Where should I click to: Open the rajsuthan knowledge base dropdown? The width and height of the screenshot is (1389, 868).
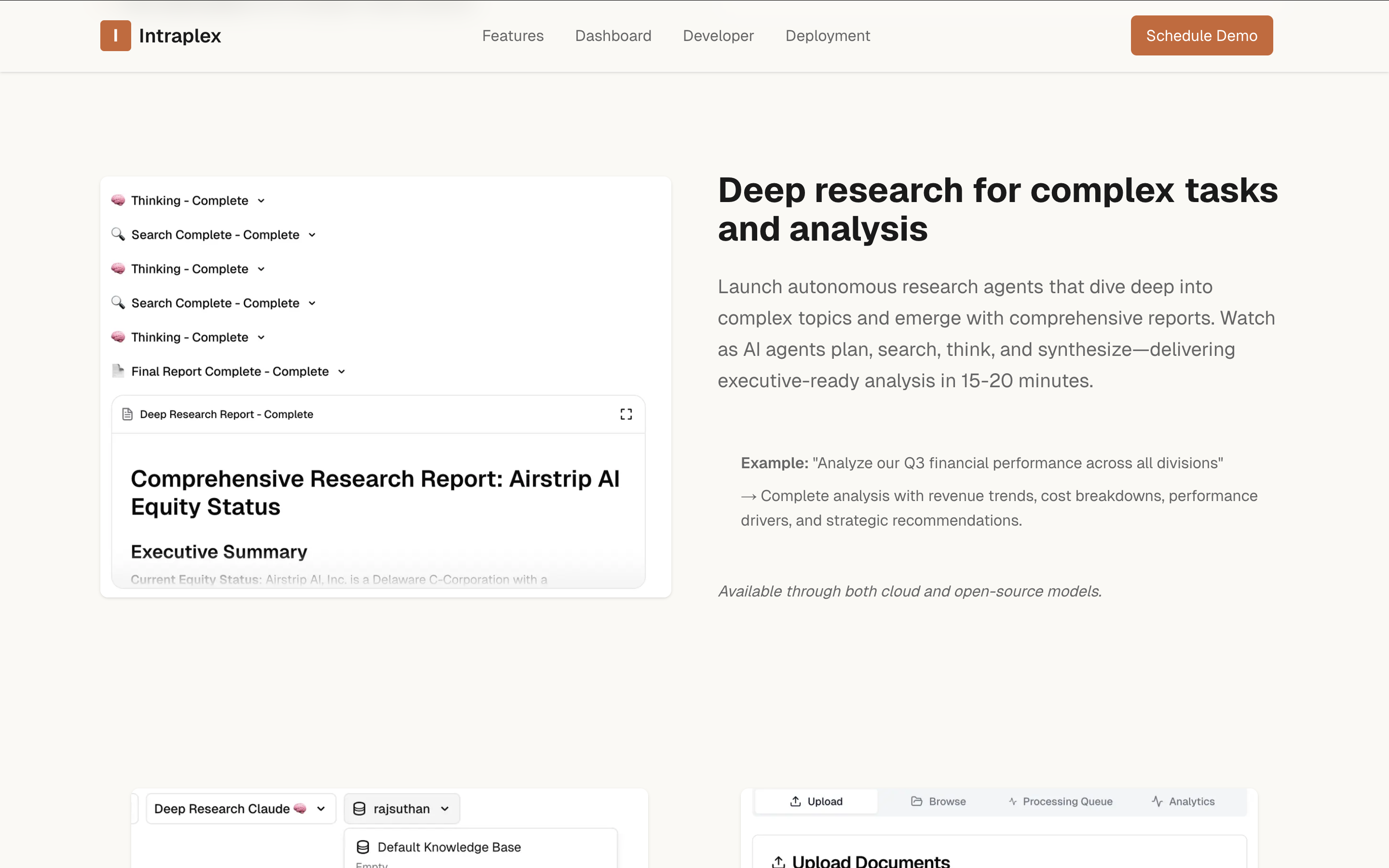(x=402, y=808)
